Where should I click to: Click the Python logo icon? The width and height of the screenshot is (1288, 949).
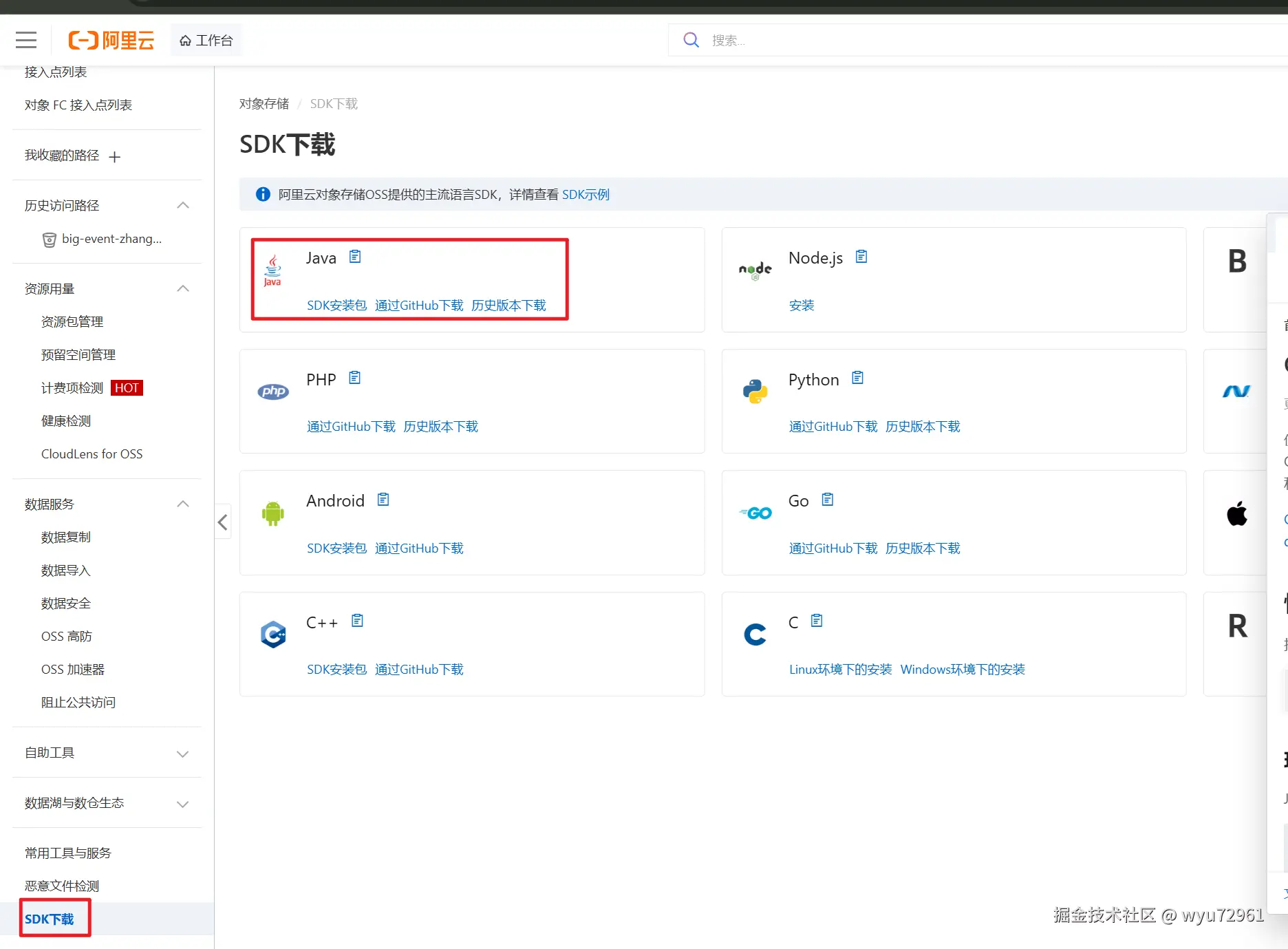pyautogui.click(x=755, y=392)
